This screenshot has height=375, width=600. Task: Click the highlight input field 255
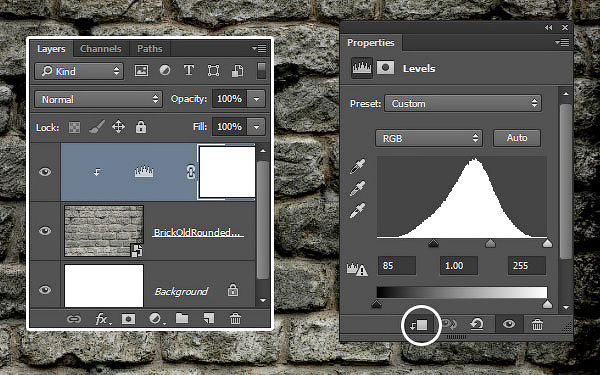[527, 266]
